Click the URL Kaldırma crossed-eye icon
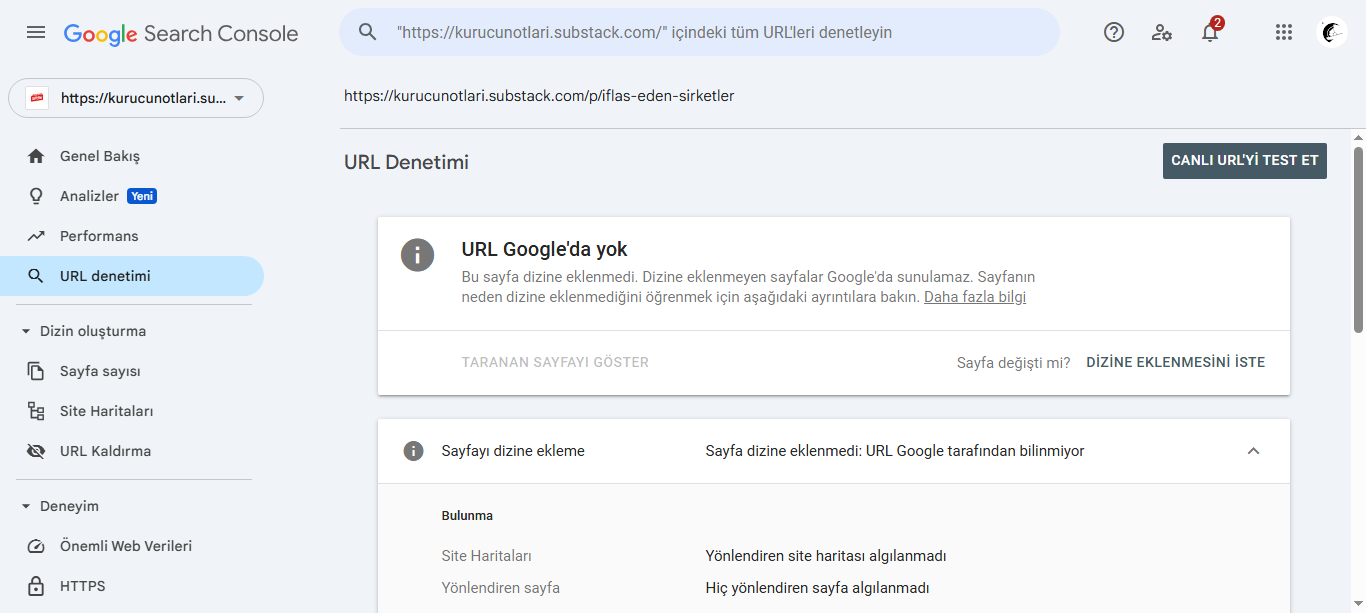 [x=36, y=451]
